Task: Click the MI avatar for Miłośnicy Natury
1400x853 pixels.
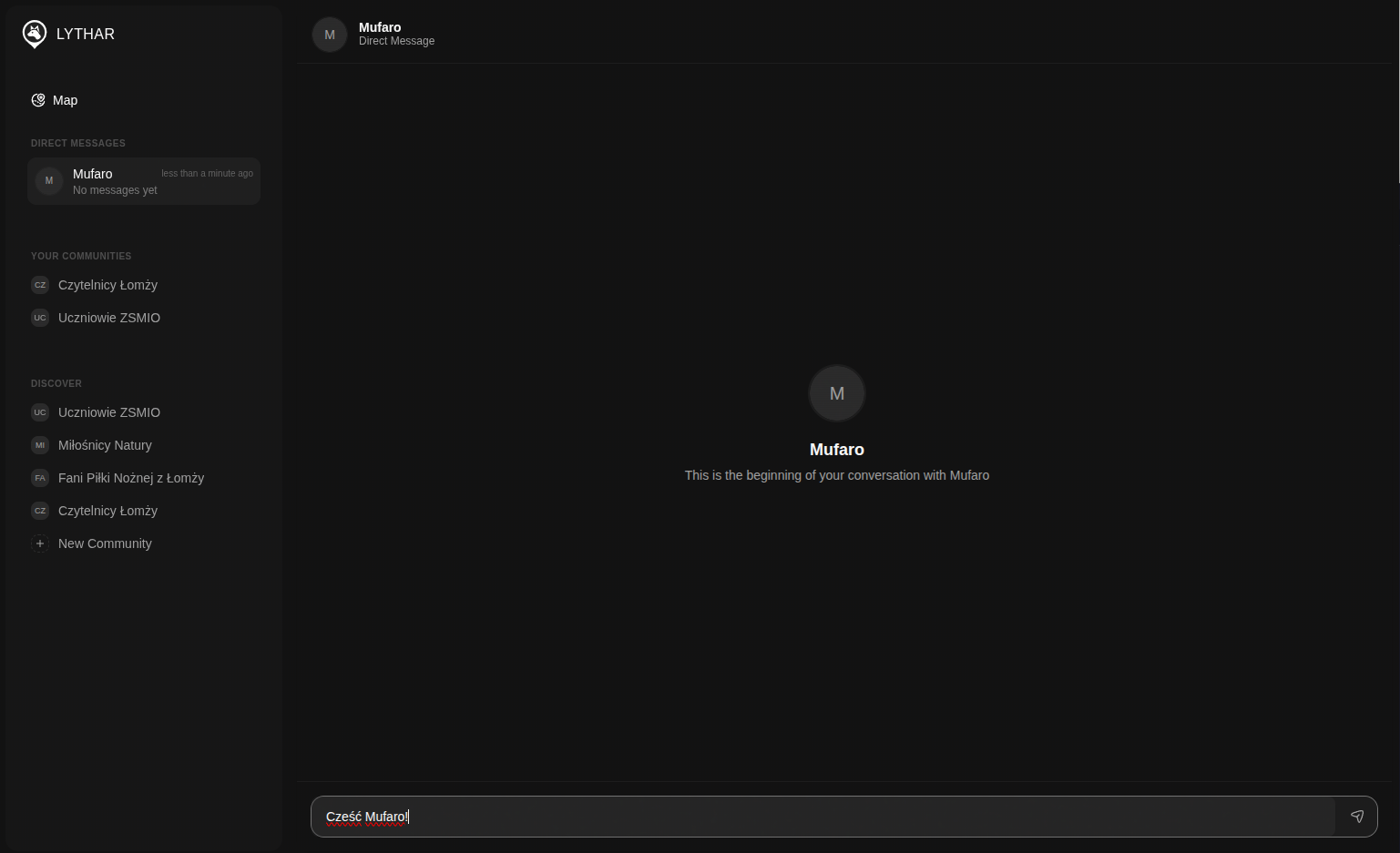Action: (40, 445)
